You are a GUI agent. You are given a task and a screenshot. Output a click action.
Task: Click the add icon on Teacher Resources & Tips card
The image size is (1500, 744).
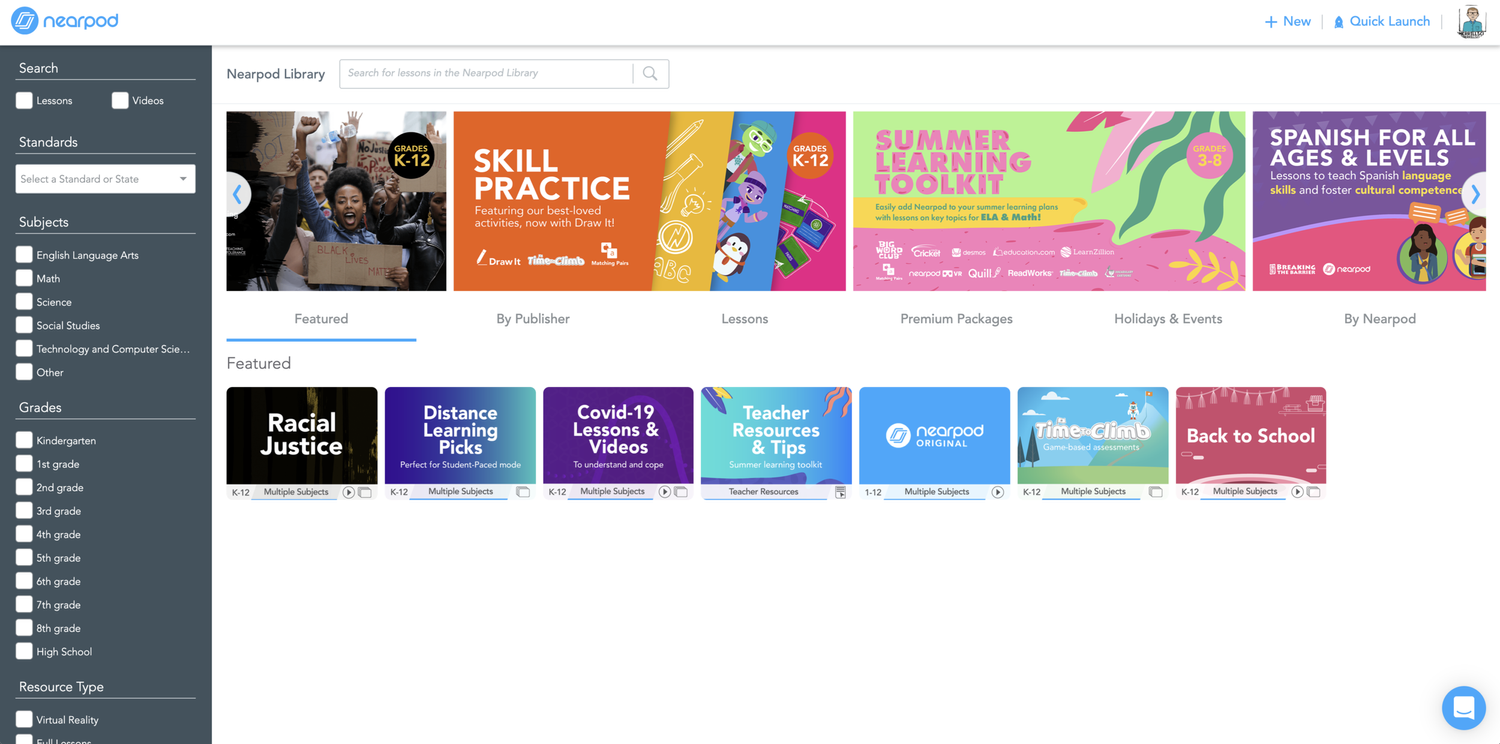tap(839, 492)
